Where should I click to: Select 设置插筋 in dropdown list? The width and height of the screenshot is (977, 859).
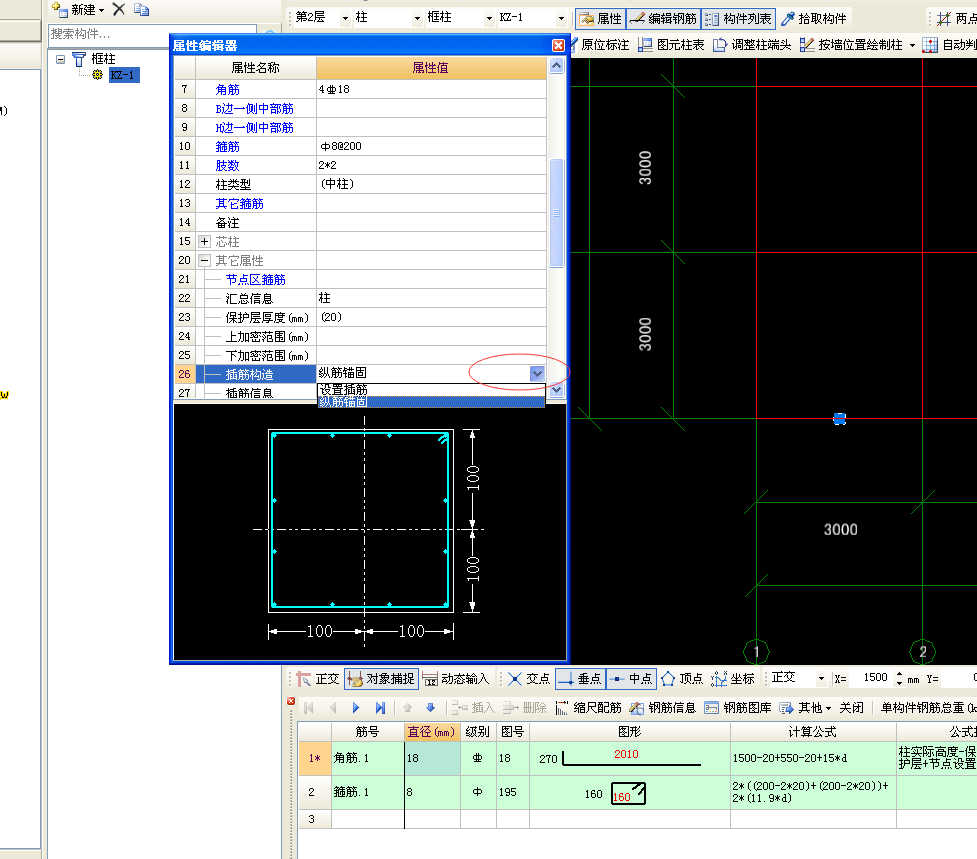pos(431,389)
